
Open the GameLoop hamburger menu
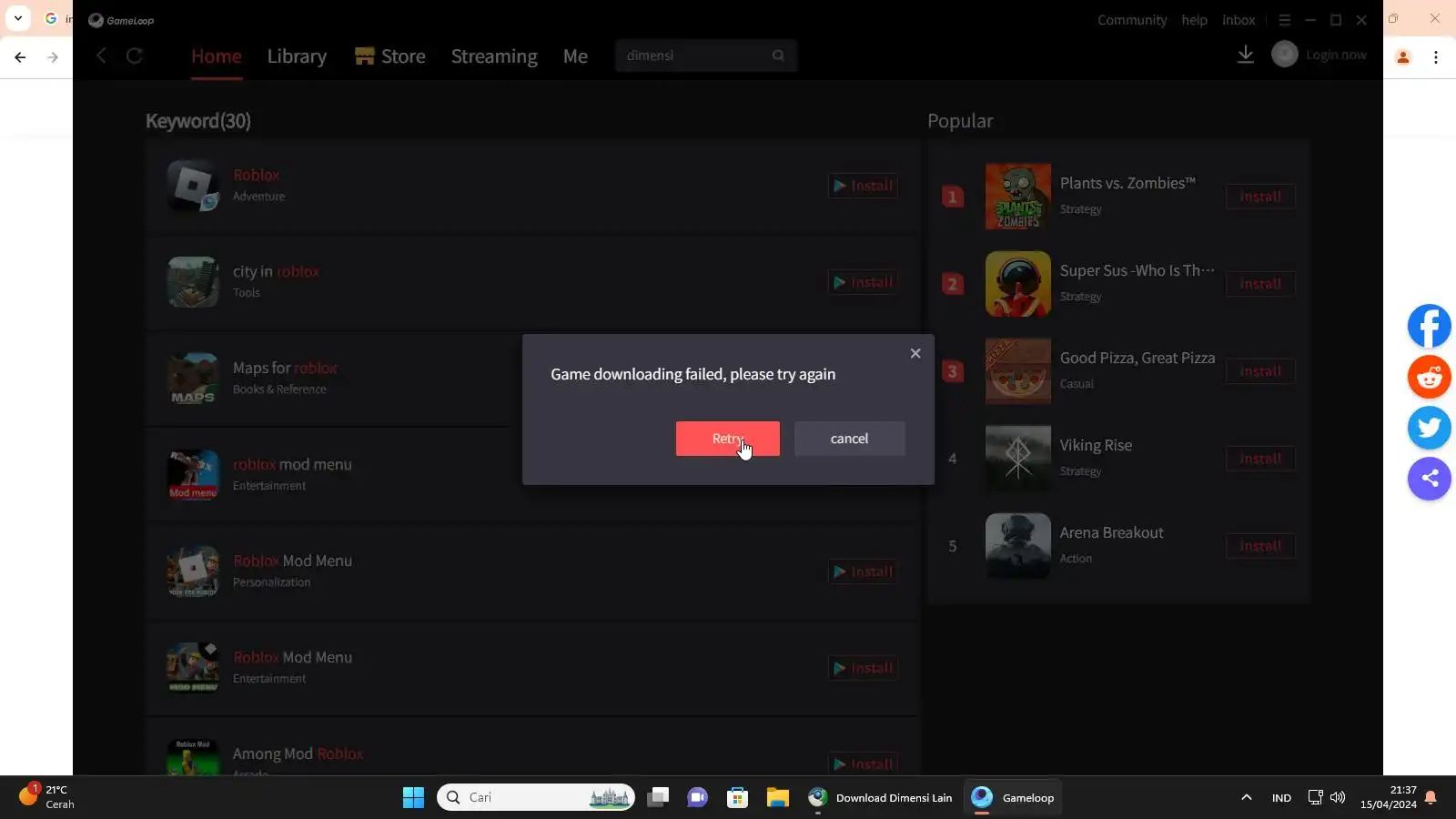click(x=1285, y=20)
